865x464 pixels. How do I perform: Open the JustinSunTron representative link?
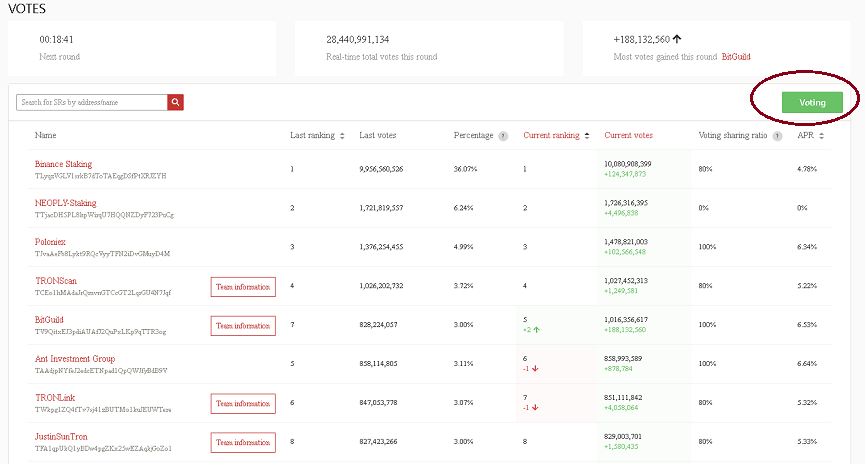pyautogui.click(x=61, y=436)
